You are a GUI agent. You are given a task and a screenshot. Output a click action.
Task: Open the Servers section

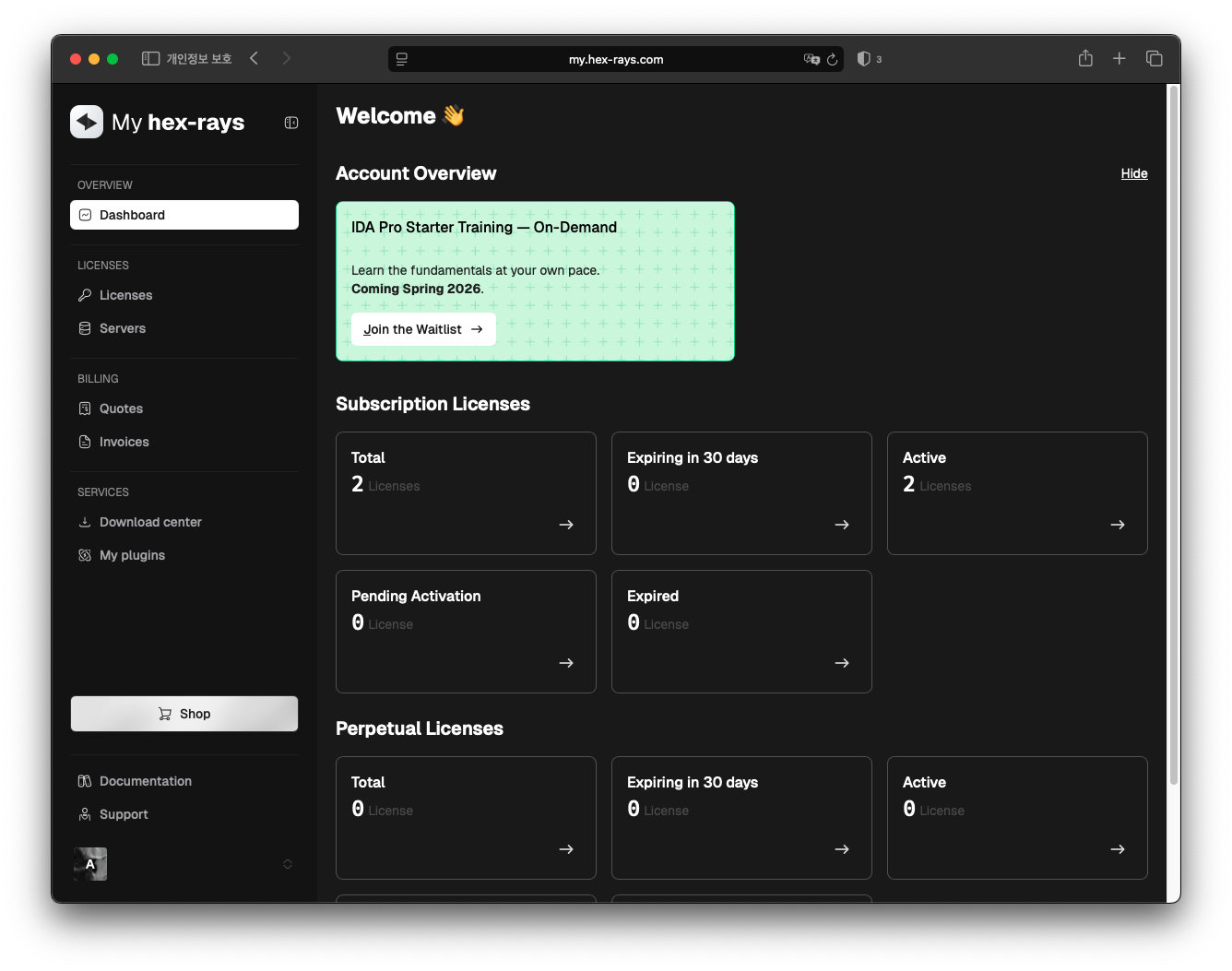(x=122, y=328)
